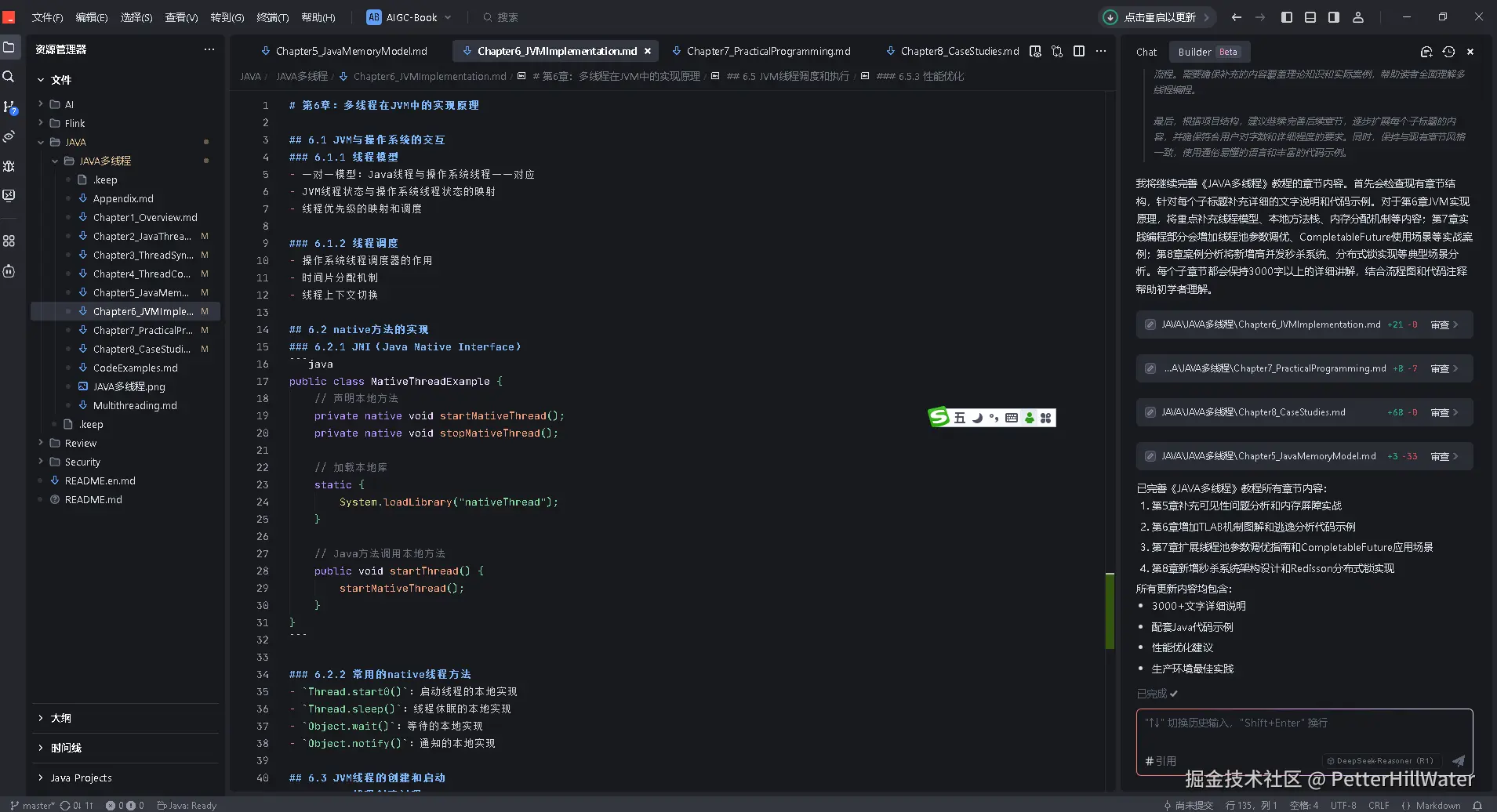Click the #引用 reference button
This screenshot has width=1497, height=812.
tap(1161, 760)
